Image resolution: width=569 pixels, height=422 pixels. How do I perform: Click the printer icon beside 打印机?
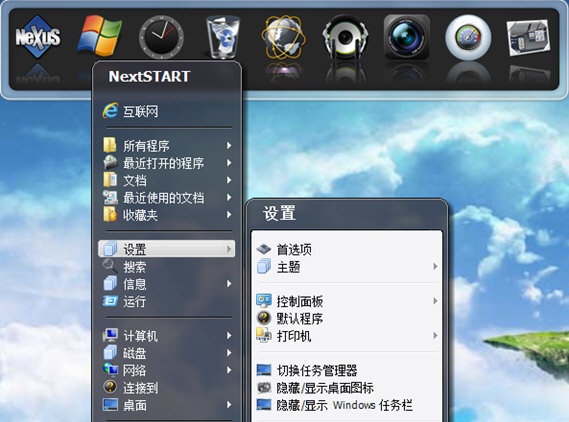point(264,335)
